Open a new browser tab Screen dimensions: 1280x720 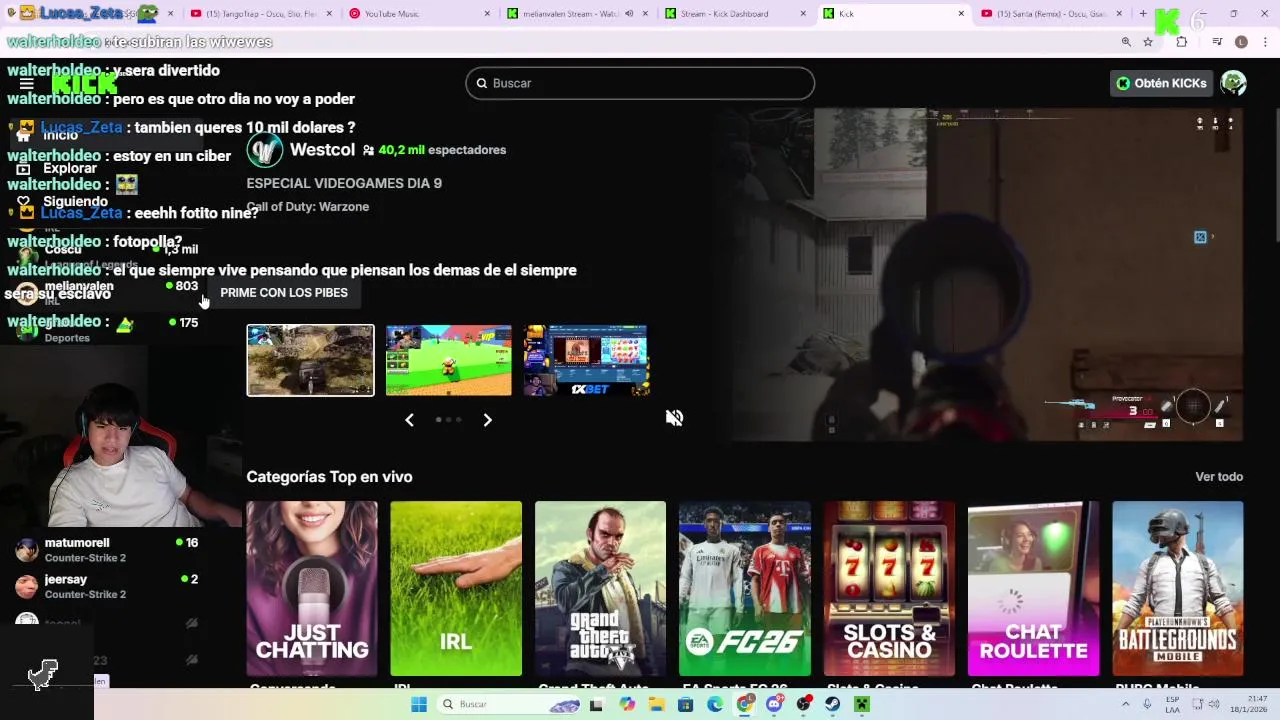(x=1143, y=14)
